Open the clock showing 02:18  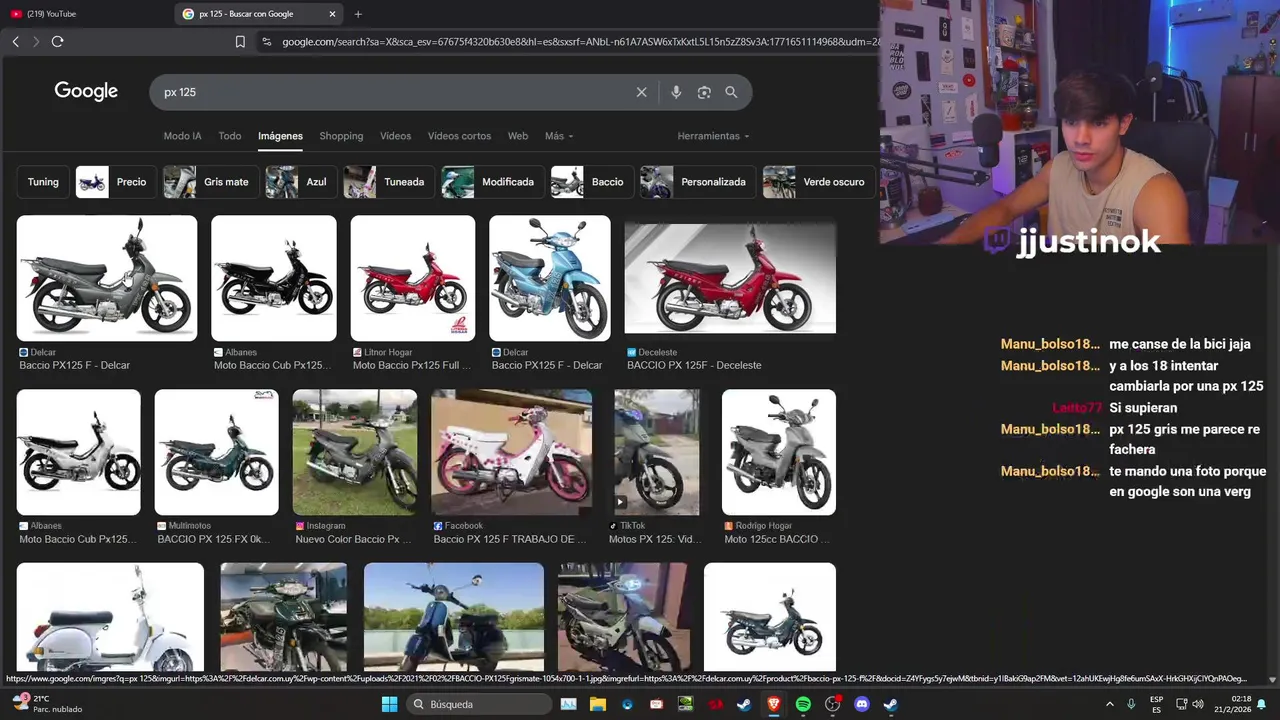point(1241,699)
